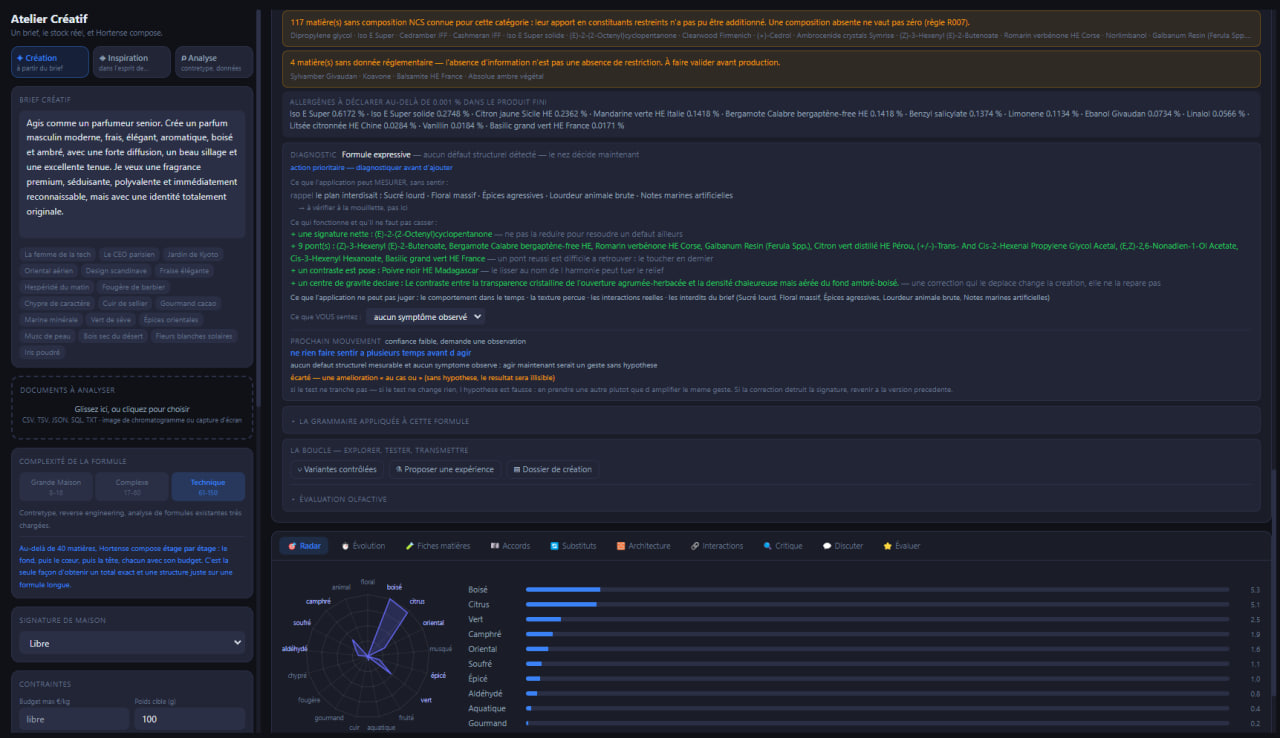Click the Budget max €/kg field
Viewport: 1280px width, 738px height.
[x=74, y=719]
